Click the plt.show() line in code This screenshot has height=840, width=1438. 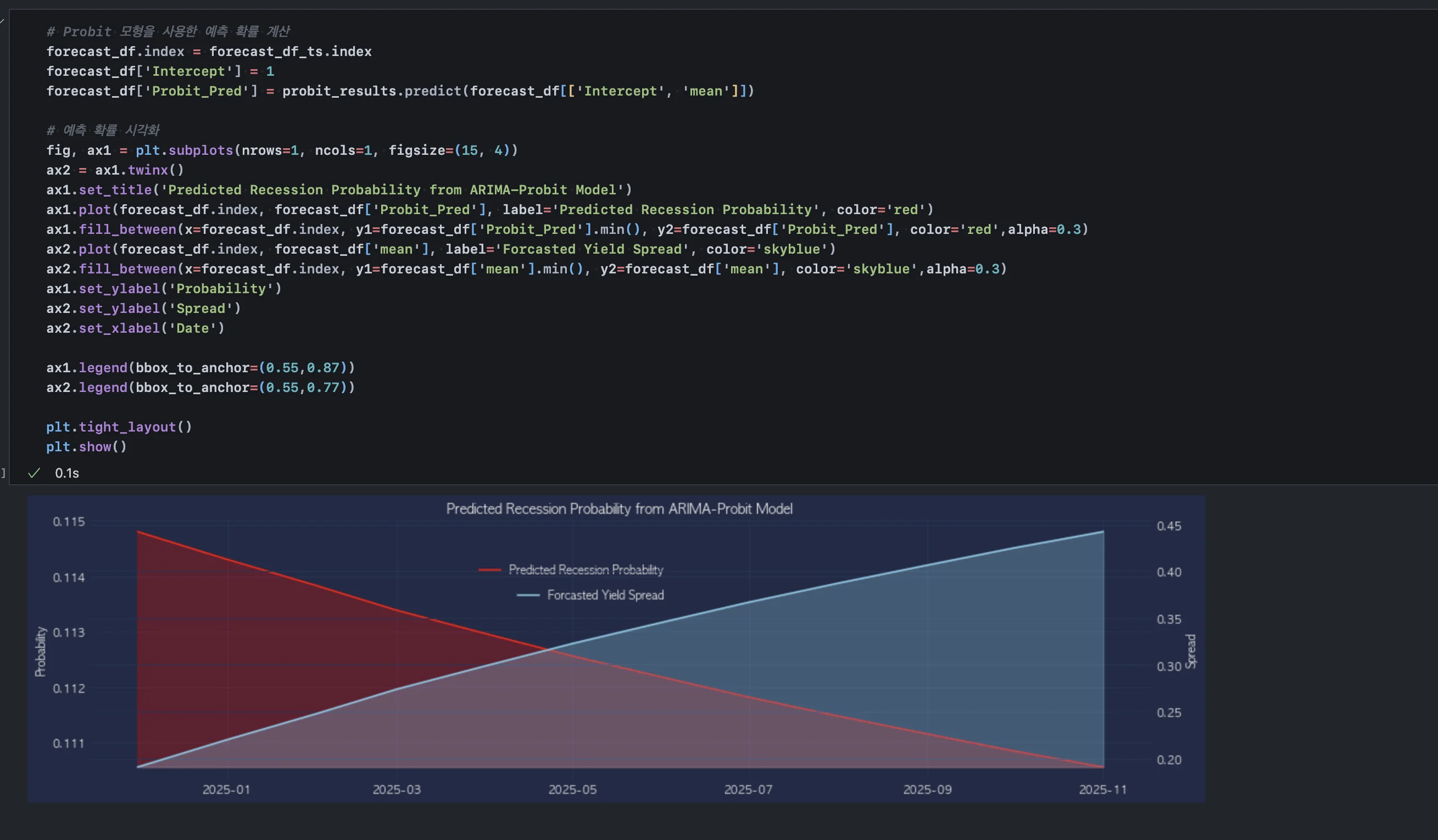tap(86, 446)
